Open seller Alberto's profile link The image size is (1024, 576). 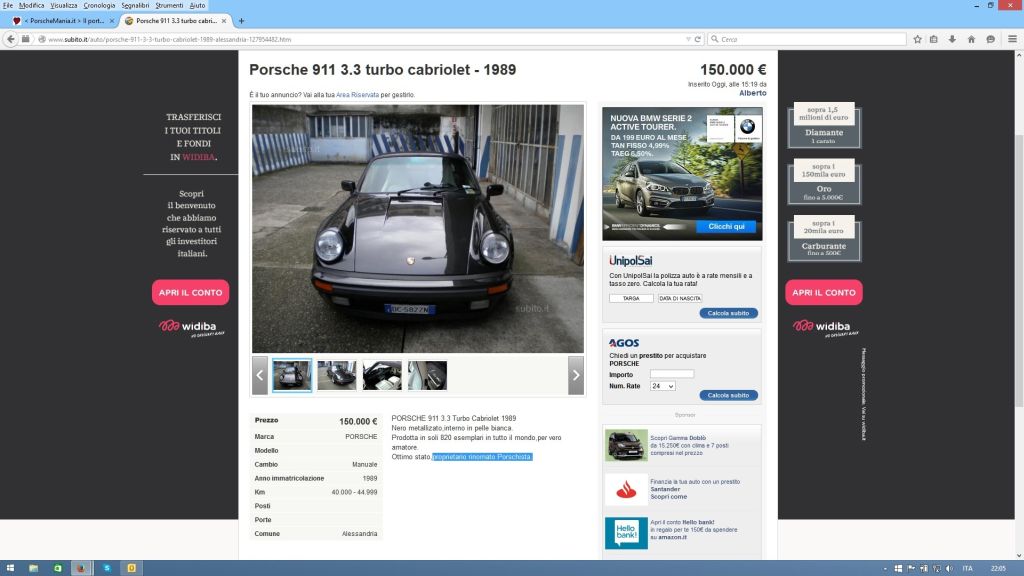[753, 93]
